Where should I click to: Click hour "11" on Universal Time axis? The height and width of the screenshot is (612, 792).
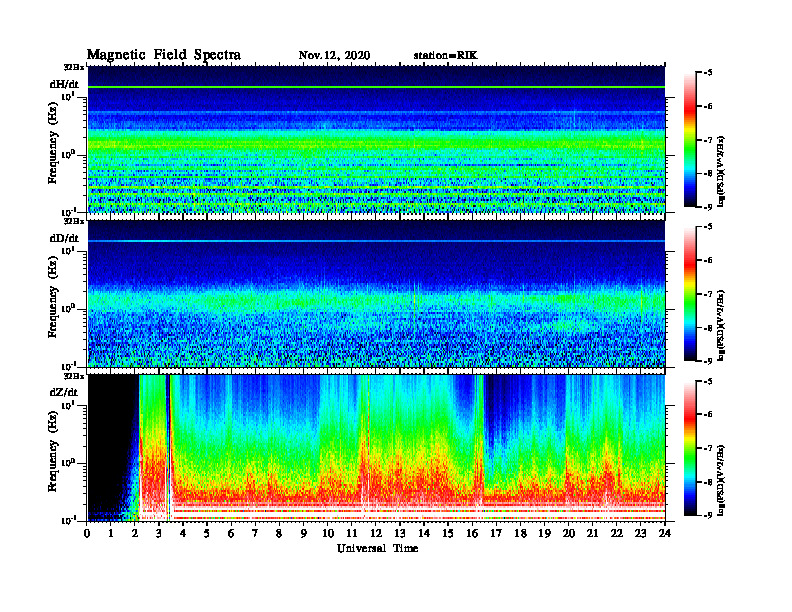[352, 534]
